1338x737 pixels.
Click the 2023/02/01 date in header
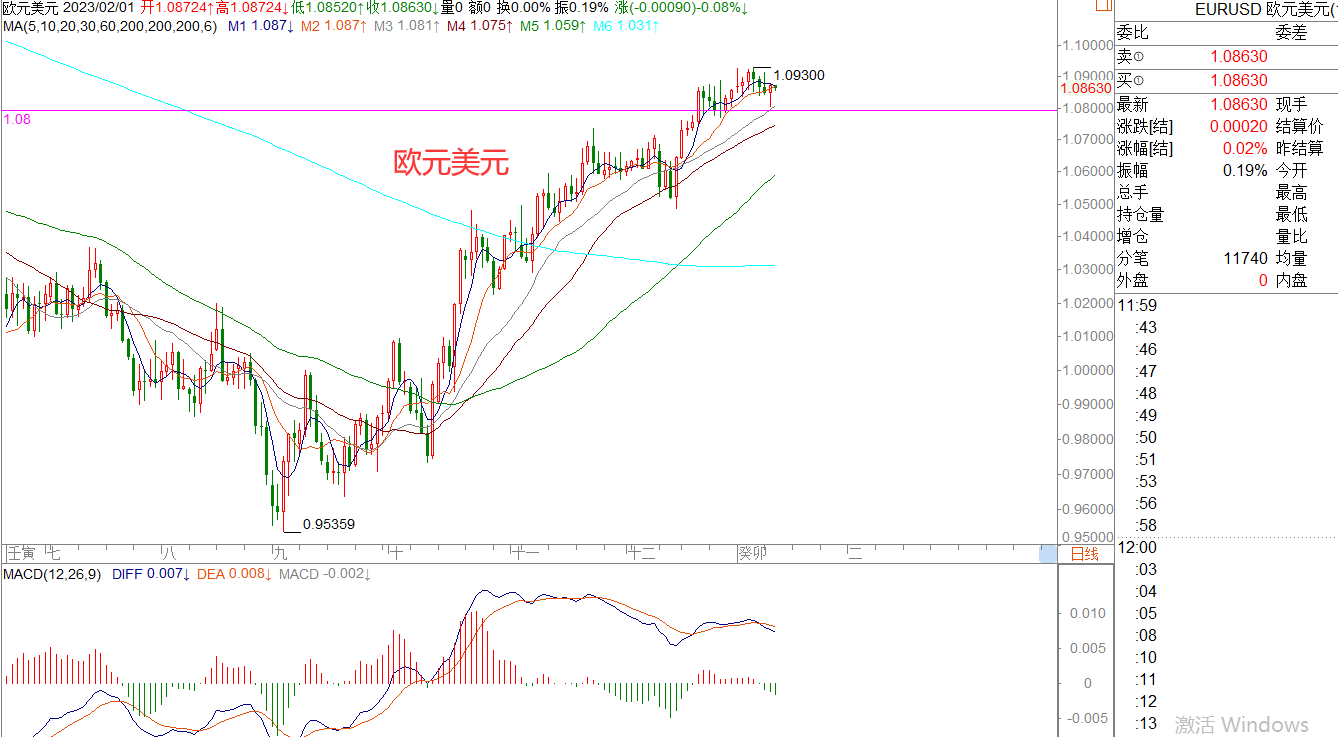(99, 7)
